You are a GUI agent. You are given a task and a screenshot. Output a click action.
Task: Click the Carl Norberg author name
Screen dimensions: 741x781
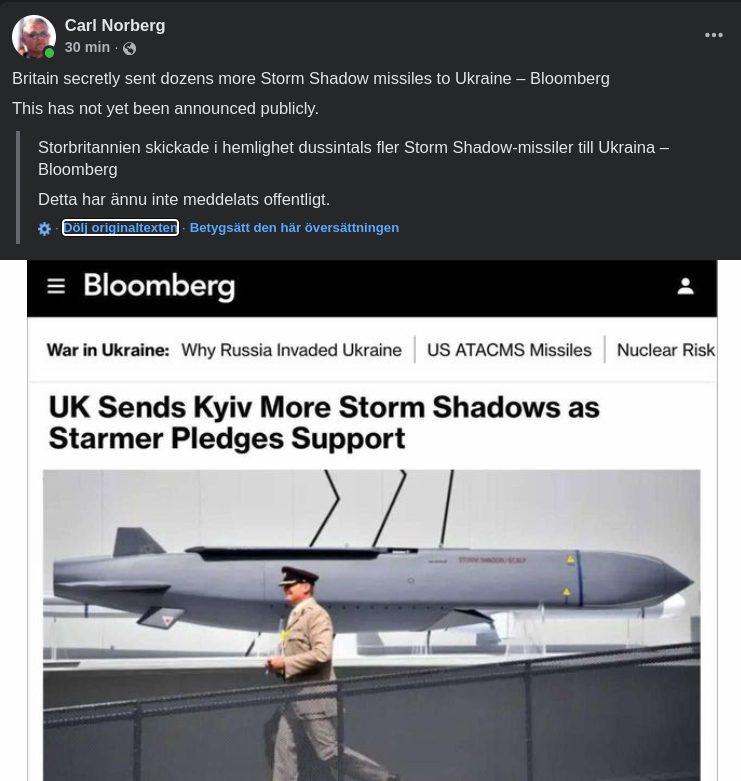(115, 26)
